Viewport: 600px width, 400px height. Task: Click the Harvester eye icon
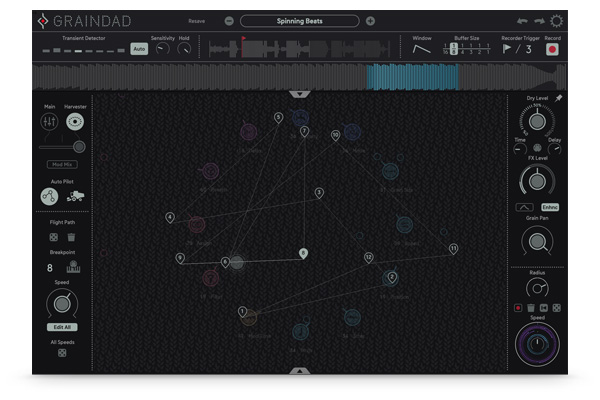point(74,121)
